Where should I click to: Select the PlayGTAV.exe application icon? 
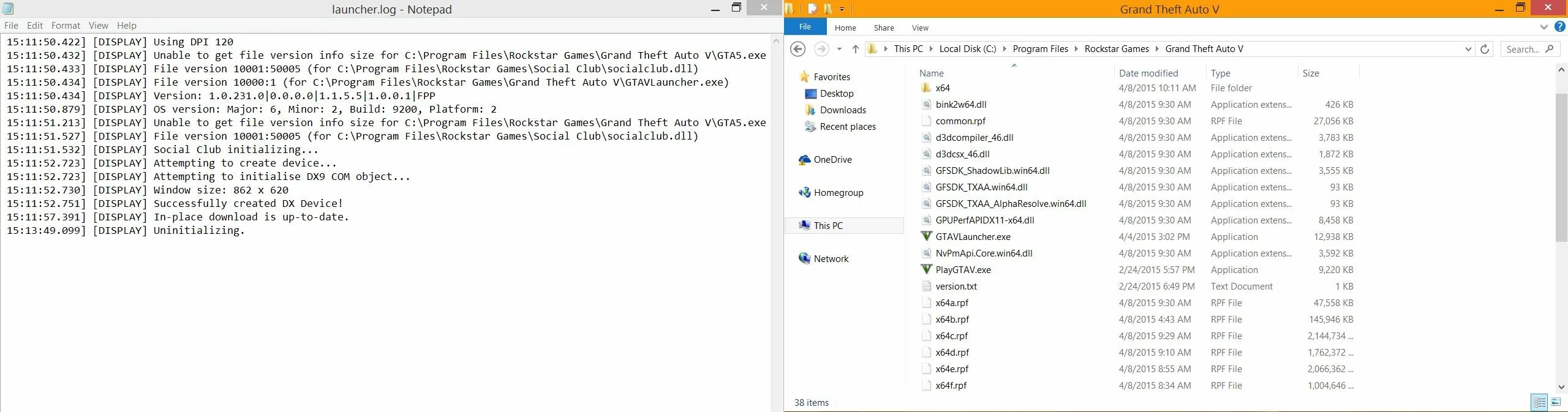click(x=926, y=270)
